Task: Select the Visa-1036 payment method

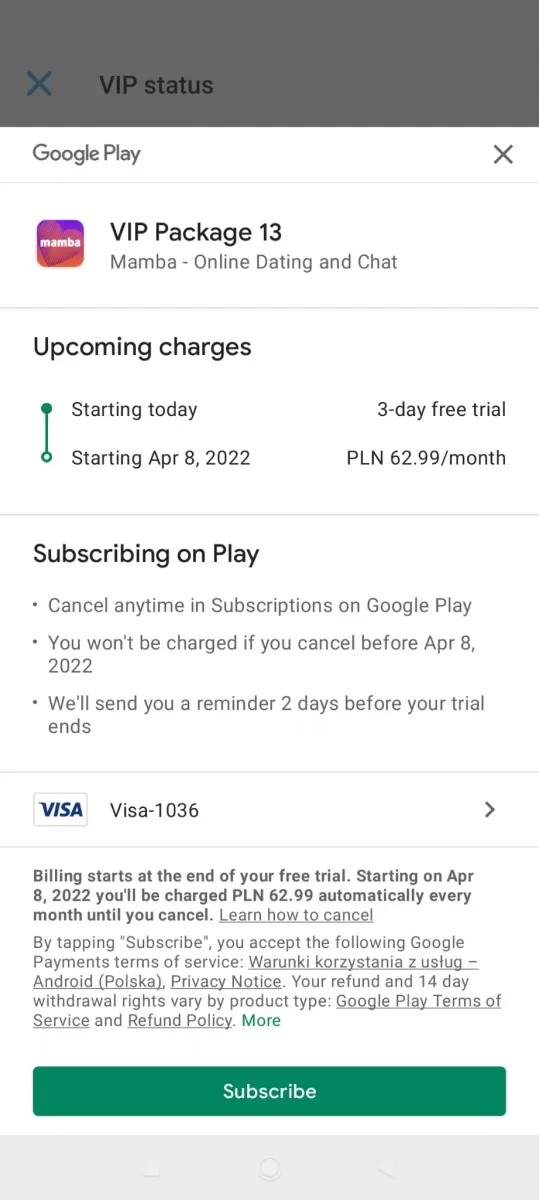Action: pos(269,810)
